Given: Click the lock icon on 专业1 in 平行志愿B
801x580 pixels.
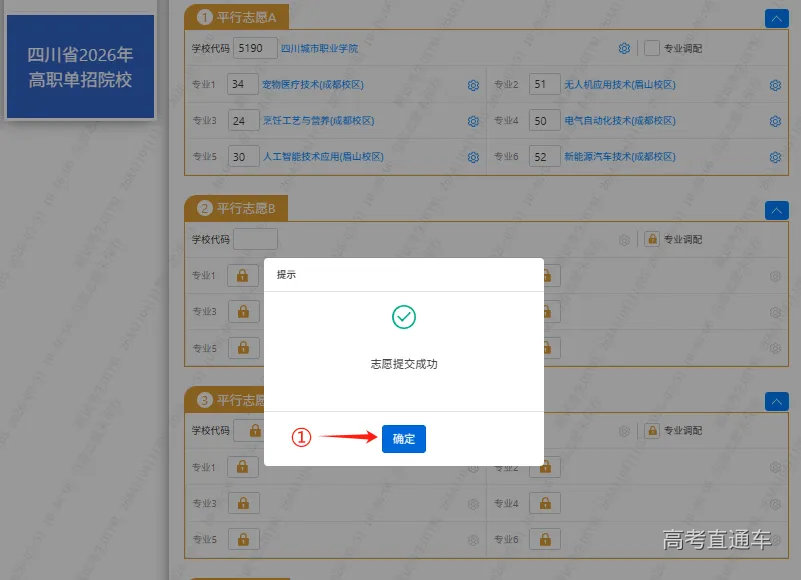Looking at the screenshot, I should tap(243, 275).
